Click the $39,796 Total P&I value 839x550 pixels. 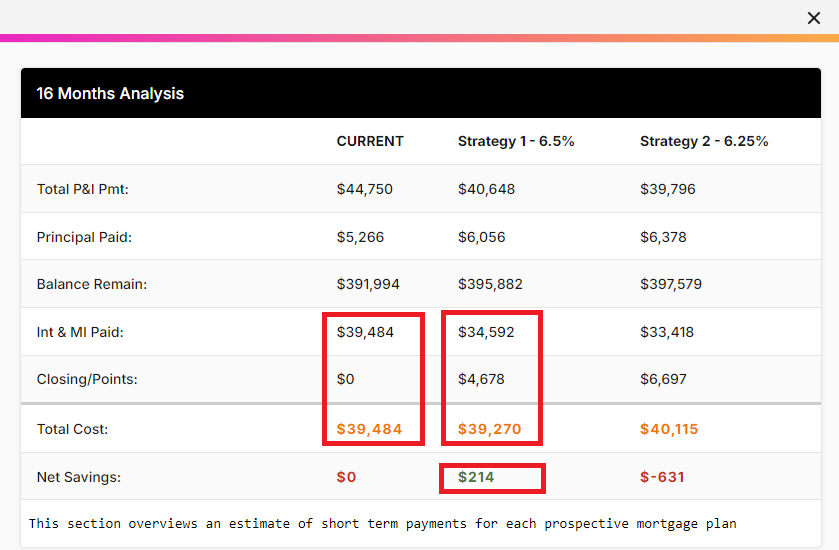pyautogui.click(x=668, y=189)
